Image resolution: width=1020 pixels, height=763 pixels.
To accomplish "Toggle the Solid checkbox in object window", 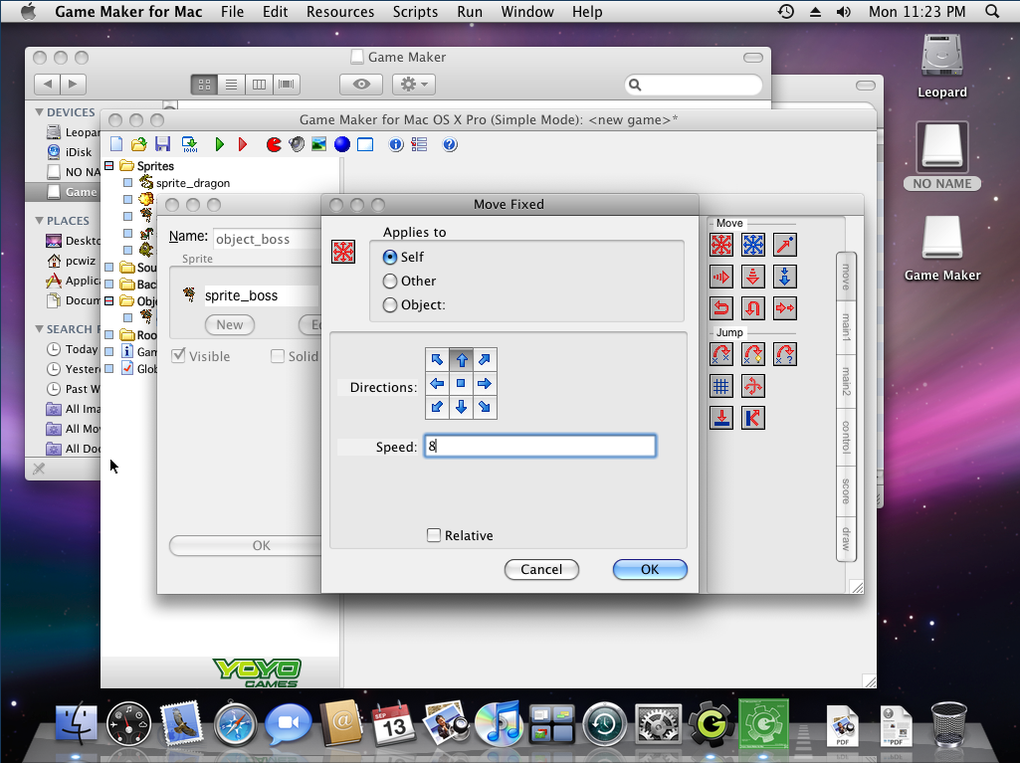I will [x=278, y=356].
